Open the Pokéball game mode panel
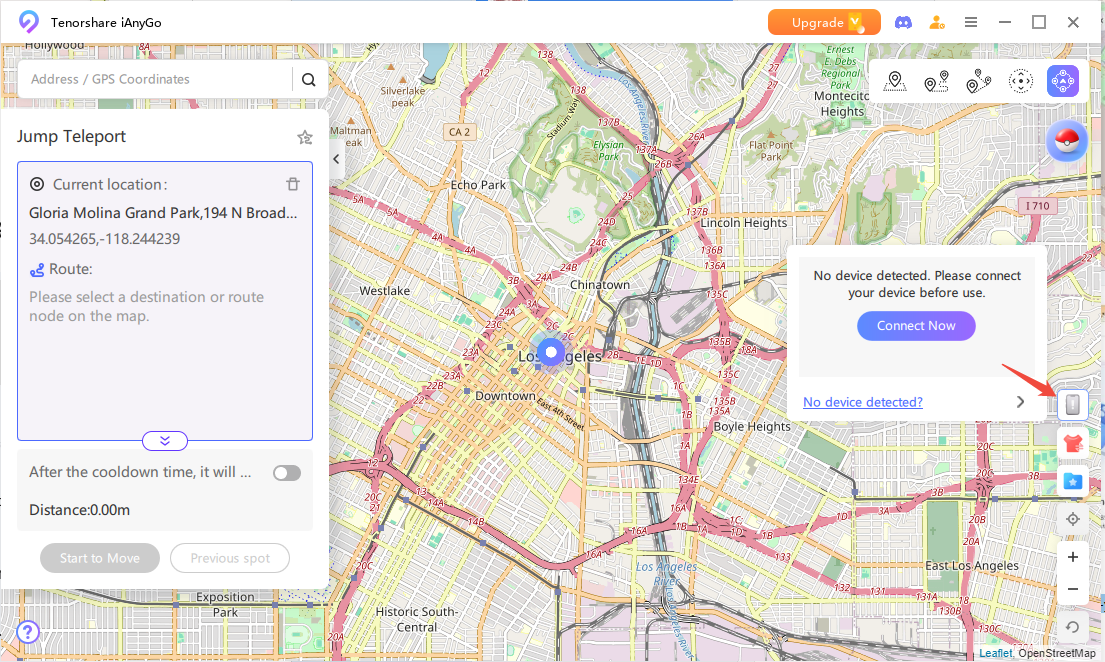1105x662 pixels. point(1067,140)
